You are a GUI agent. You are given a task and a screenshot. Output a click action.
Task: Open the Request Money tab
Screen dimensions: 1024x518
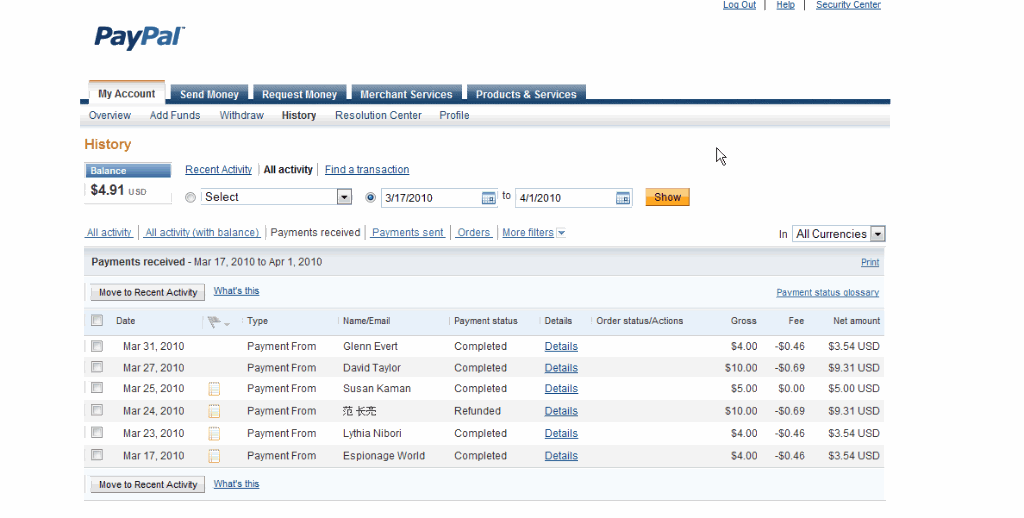point(299,94)
